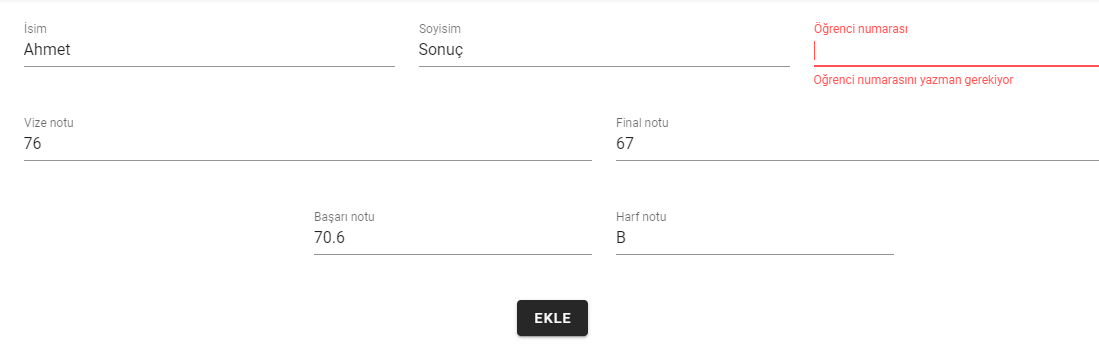
Task: Click the Soyisim label text
Action: pyautogui.click(x=439, y=29)
